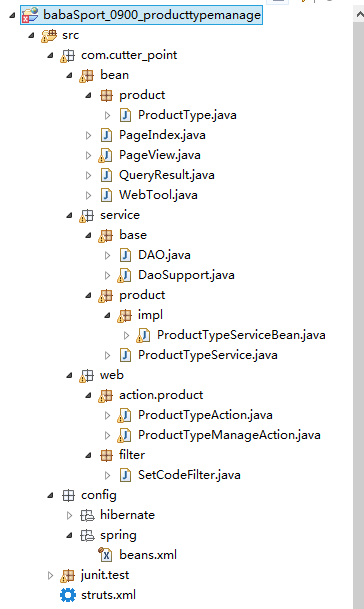Click the WebTool.java file icon

click(x=106, y=195)
